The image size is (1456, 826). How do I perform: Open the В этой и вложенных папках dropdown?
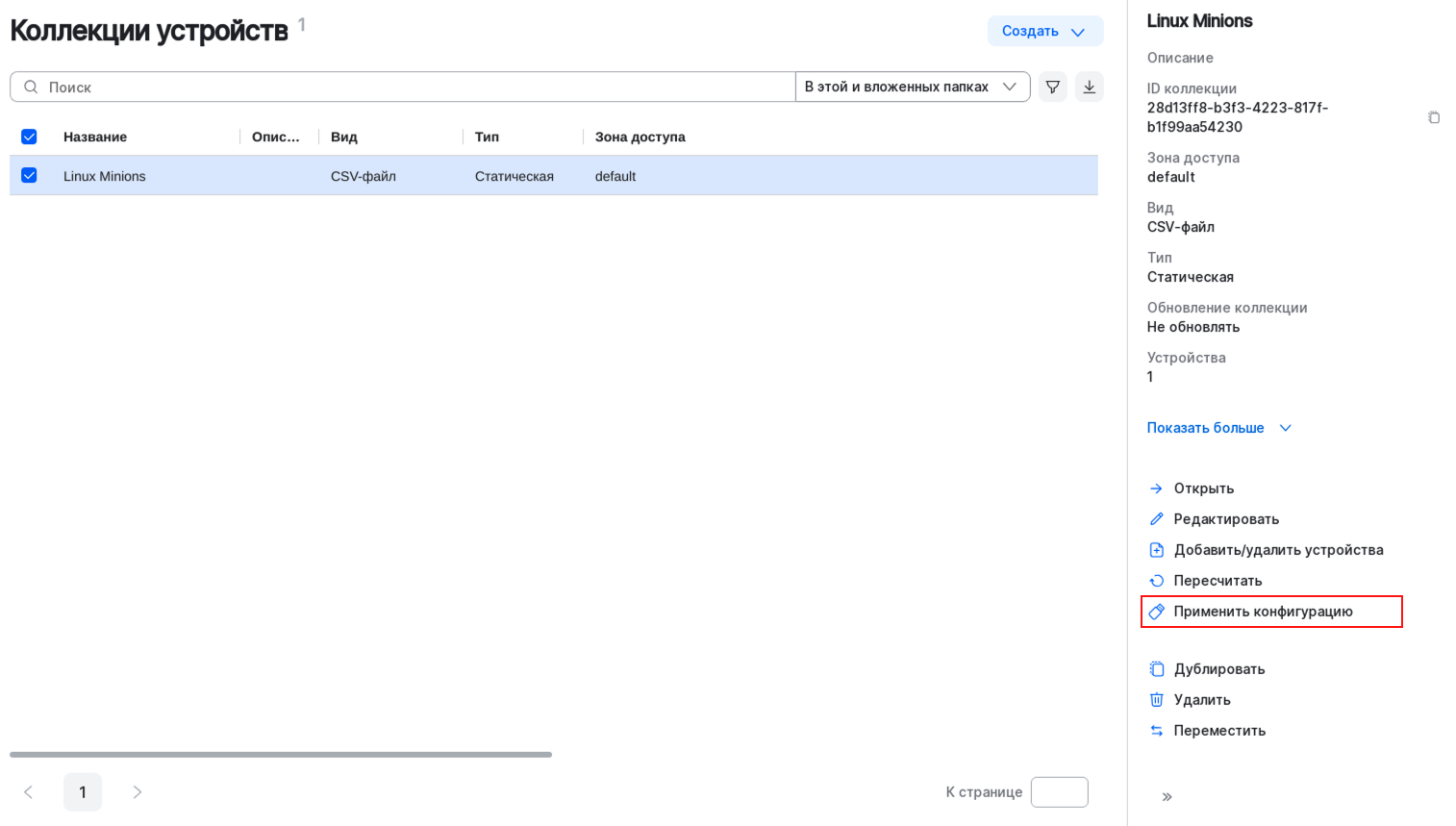click(x=912, y=87)
